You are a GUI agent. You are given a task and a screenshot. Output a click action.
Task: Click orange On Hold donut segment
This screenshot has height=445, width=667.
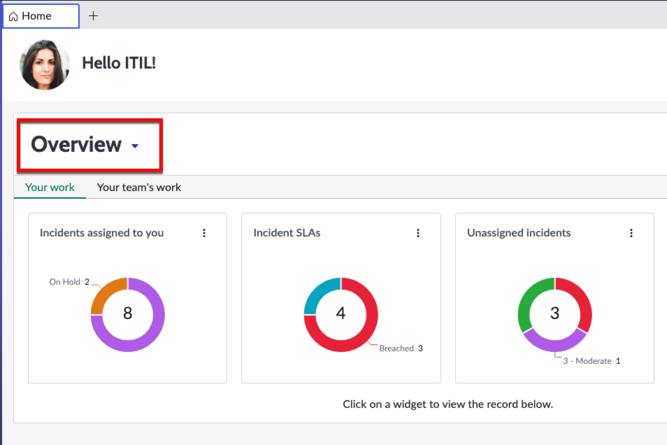(x=104, y=291)
